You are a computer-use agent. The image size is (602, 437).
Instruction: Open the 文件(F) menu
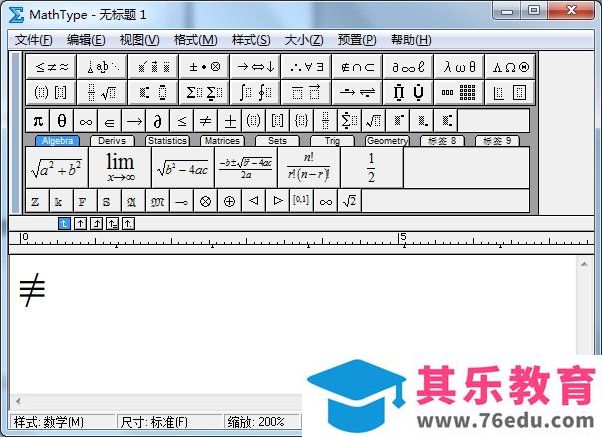(33, 40)
